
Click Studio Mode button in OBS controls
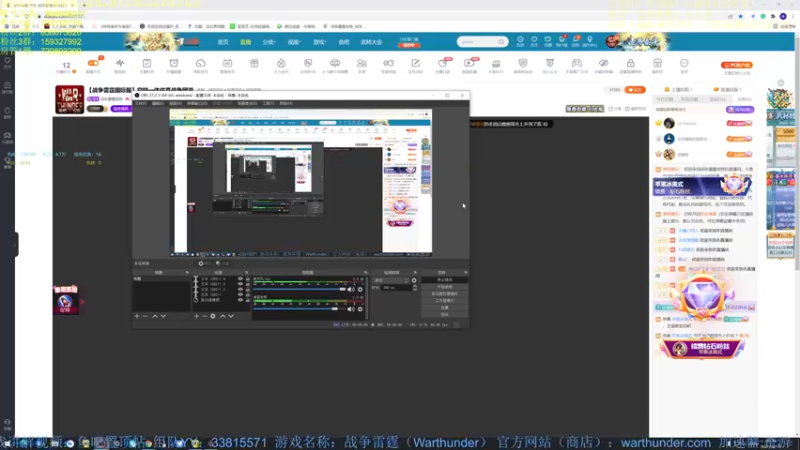pyautogui.click(x=444, y=301)
